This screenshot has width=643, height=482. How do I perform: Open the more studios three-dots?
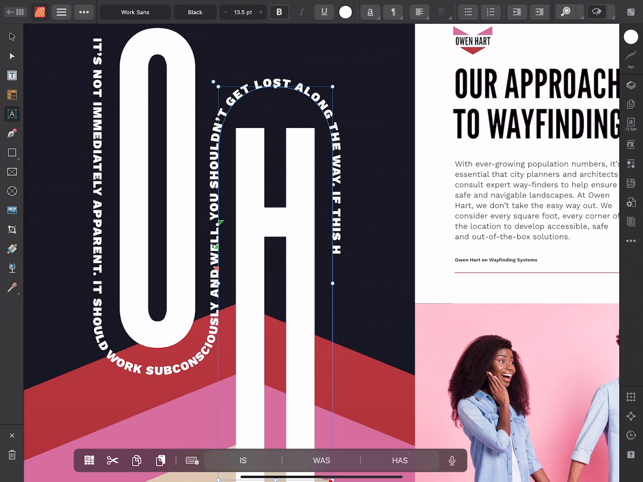[x=631, y=241]
